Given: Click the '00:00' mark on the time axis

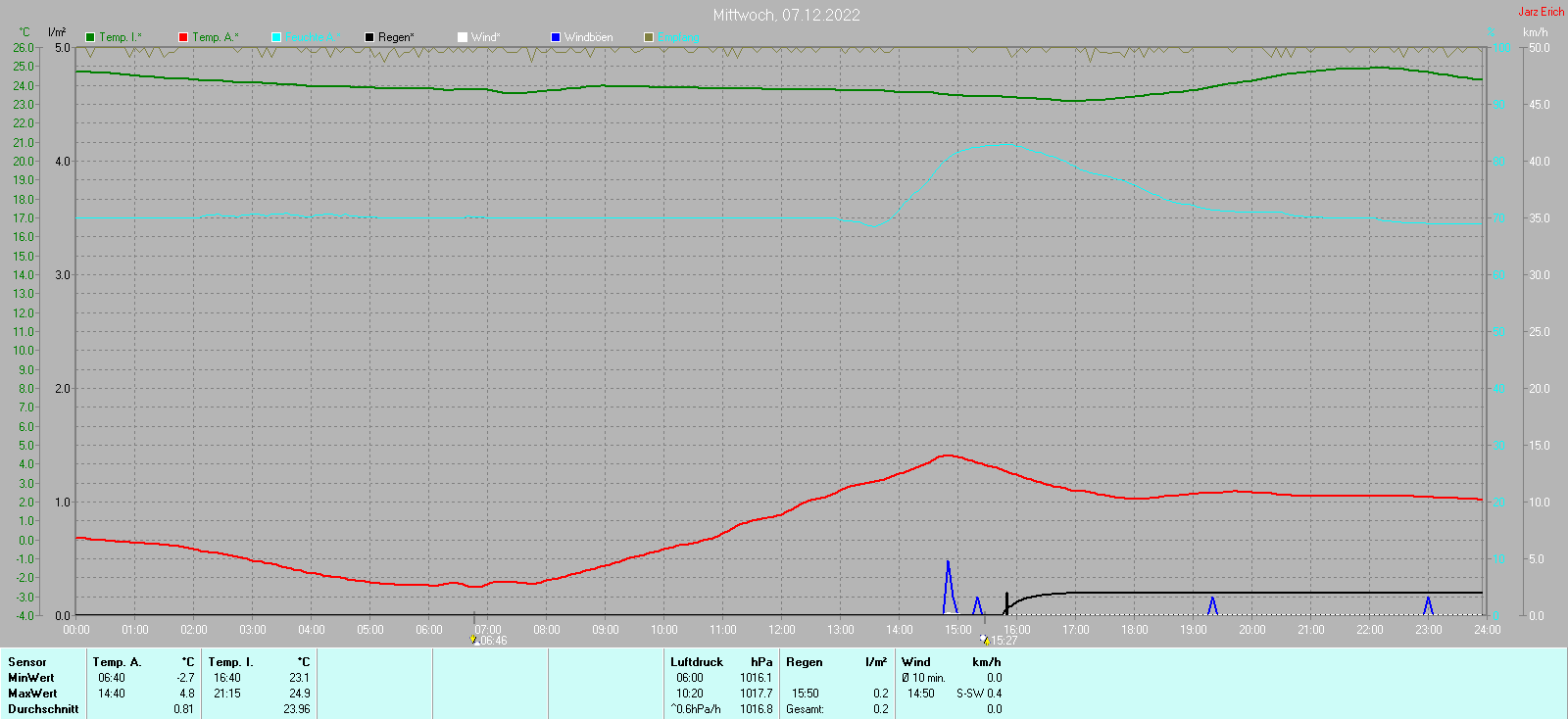Looking at the screenshot, I should (76, 630).
